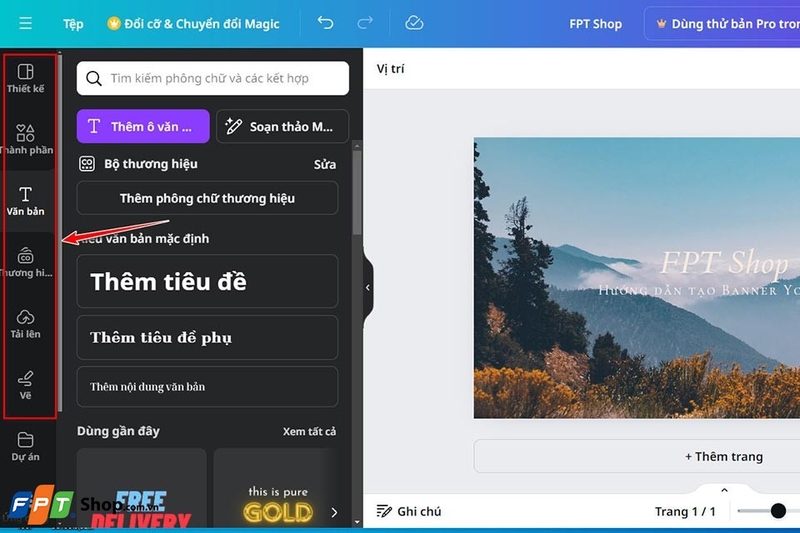Click the Dùng gần đây heading
Screen dimensions: 800x533
click(x=118, y=431)
